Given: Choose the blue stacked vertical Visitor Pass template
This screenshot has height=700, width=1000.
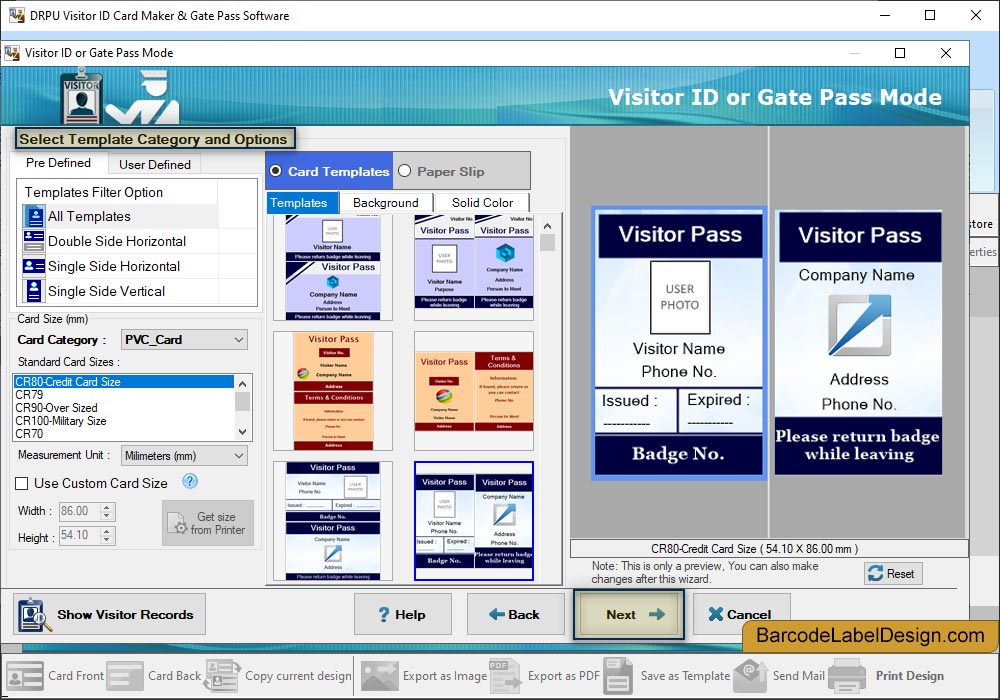Looking at the screenshot, I should pyautogui.click(x=333, y=521).
